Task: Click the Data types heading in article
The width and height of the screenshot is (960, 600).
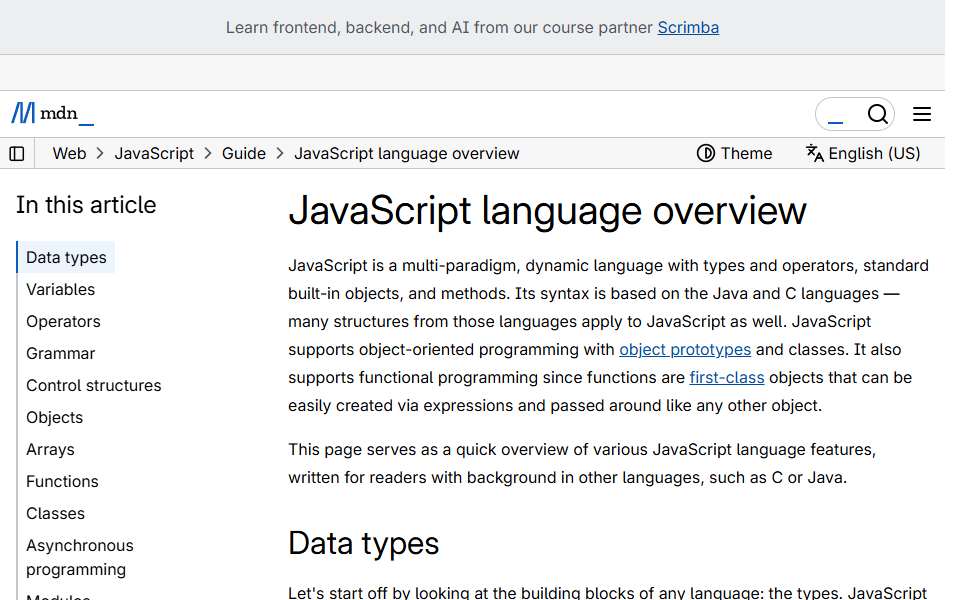Action: click(364, 544)
